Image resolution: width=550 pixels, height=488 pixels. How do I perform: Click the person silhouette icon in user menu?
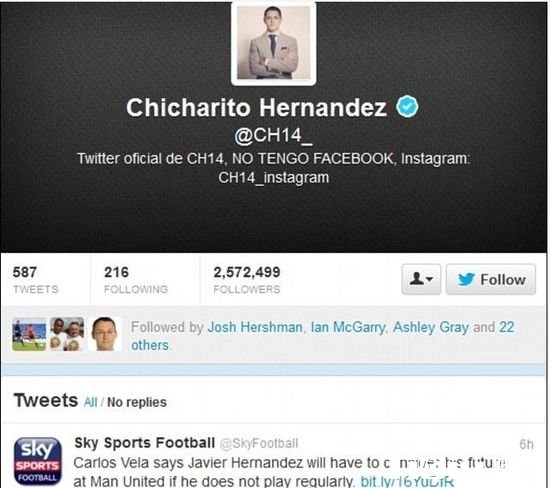416,279
